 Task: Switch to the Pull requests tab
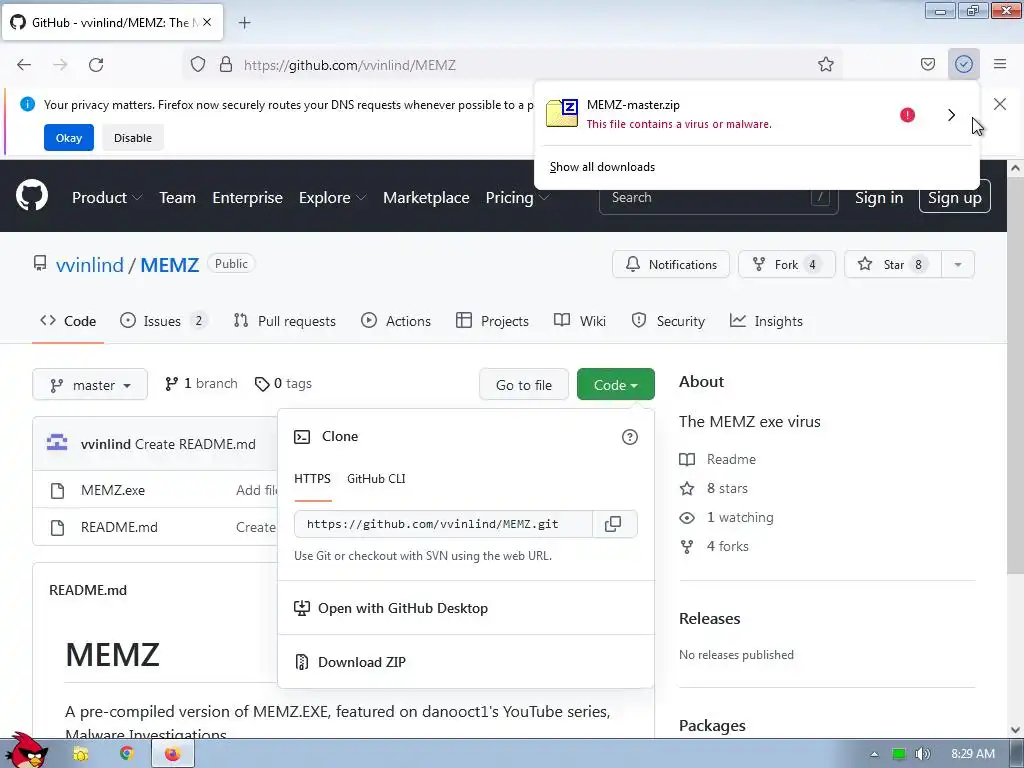pos(284,321)
